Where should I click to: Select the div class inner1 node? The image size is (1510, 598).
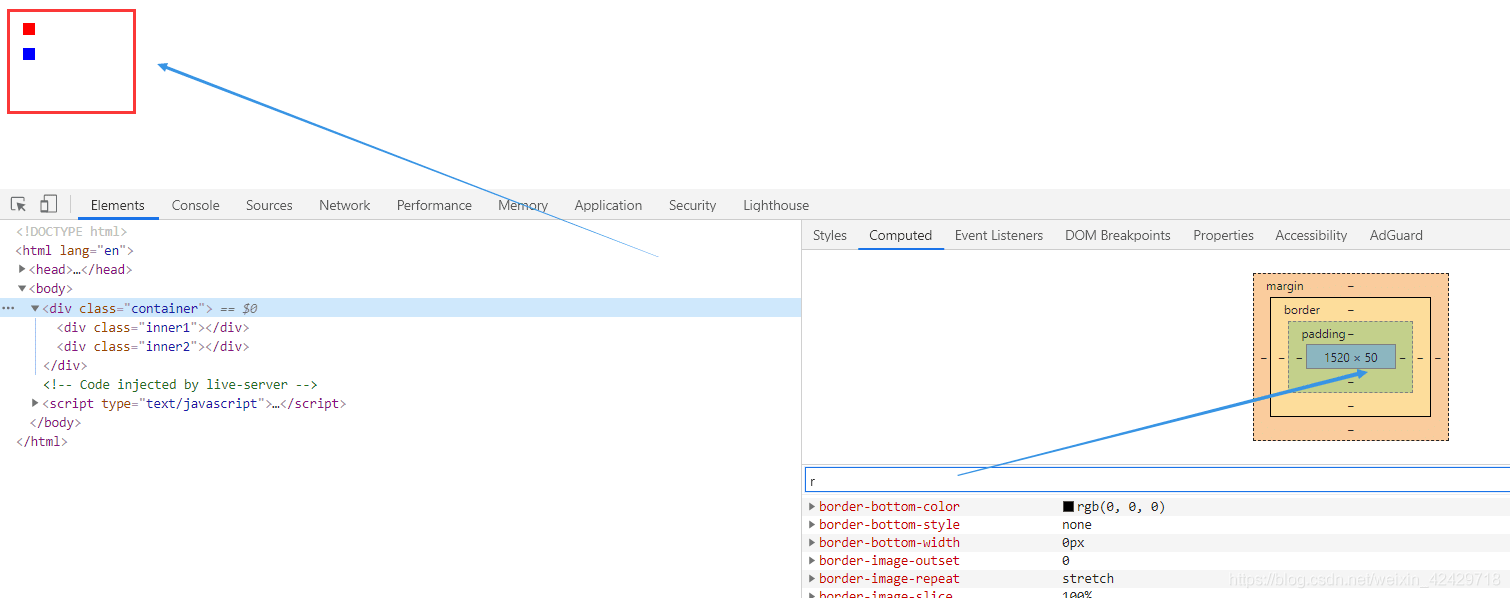[153, 327]
